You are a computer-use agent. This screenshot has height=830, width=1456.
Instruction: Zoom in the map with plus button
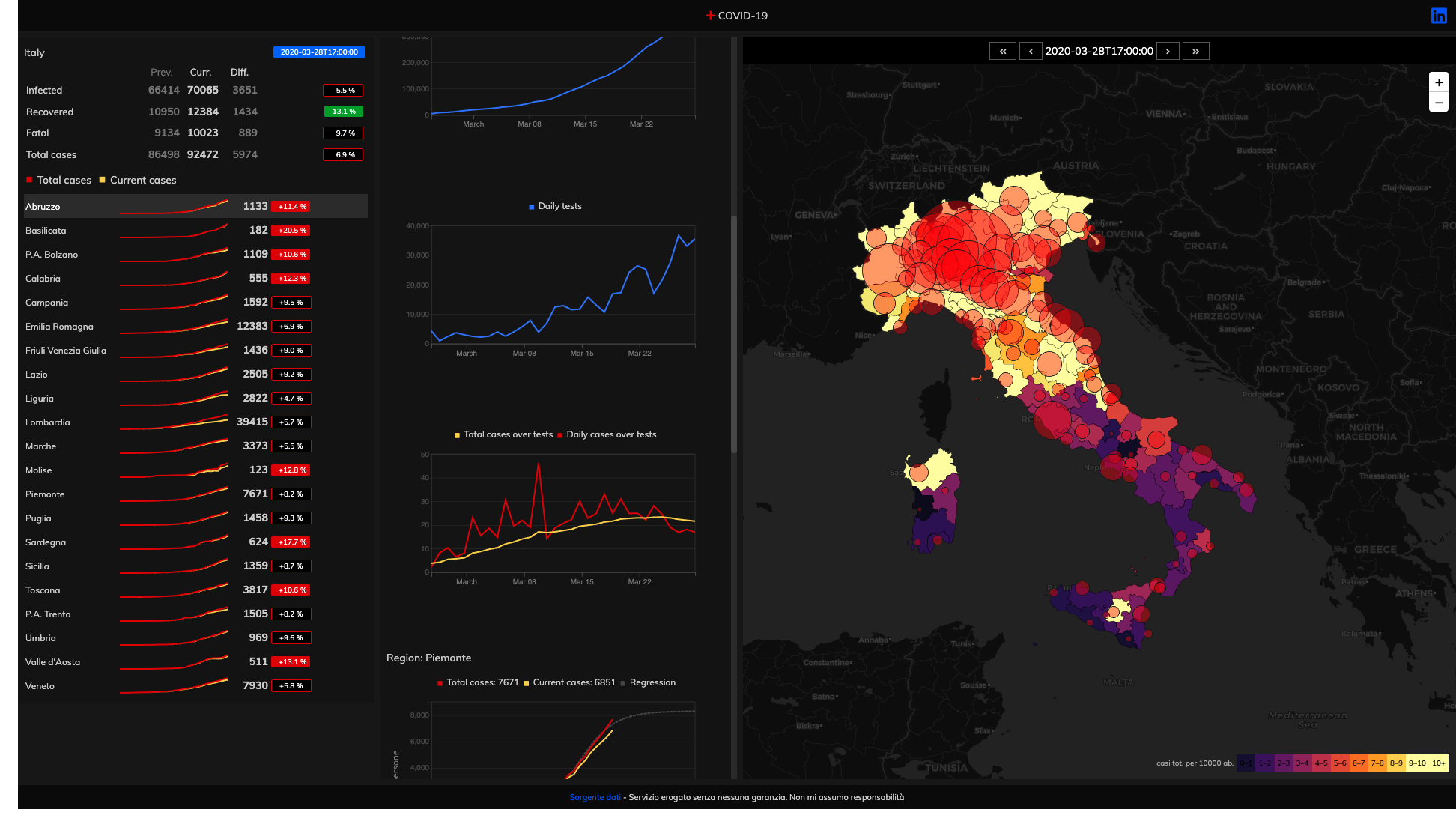tap(1438, 82)
